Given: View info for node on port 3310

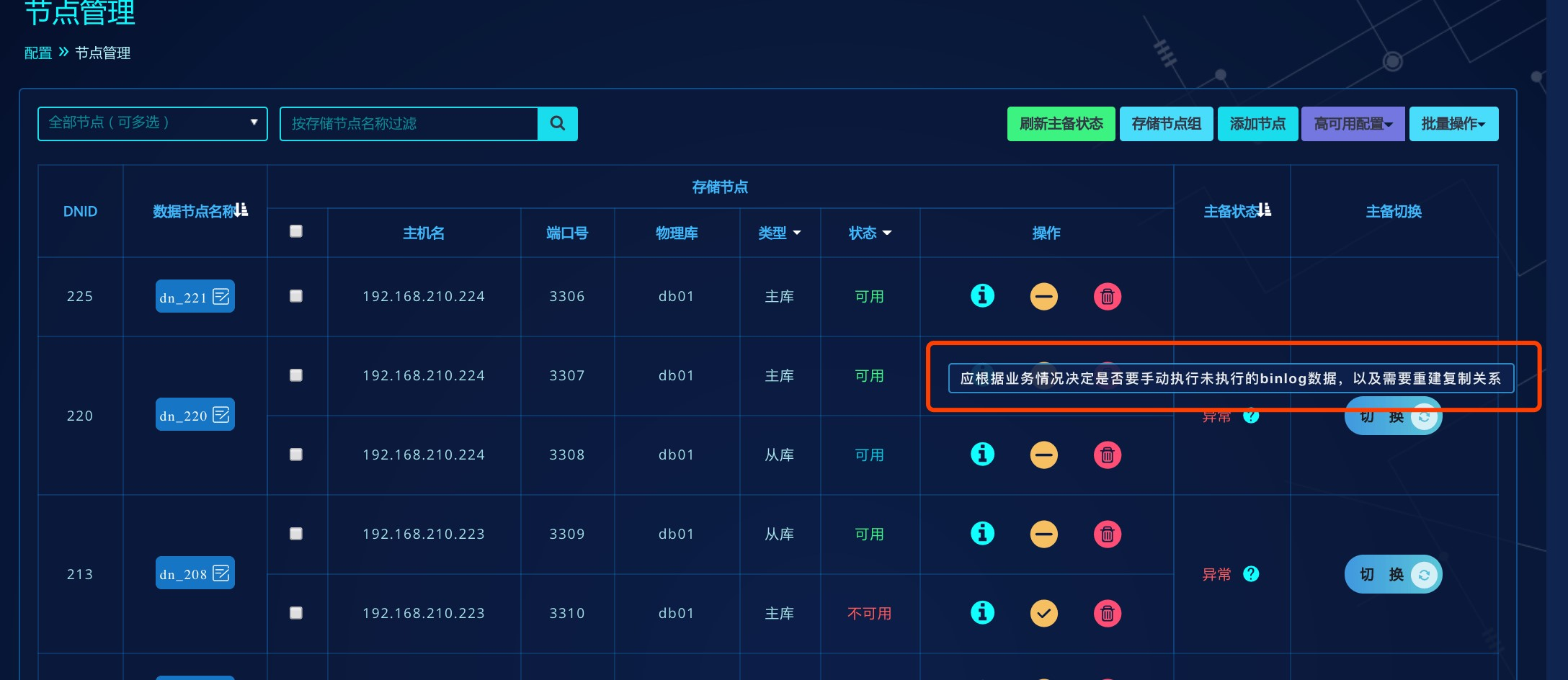Looking at the screenshot, I should click(982, 613).
